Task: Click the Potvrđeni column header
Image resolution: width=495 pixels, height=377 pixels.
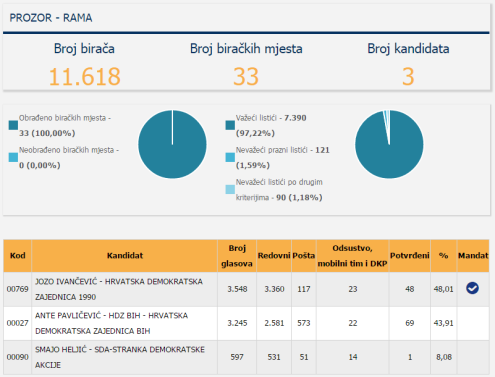Action: click(x=410, y=256)
